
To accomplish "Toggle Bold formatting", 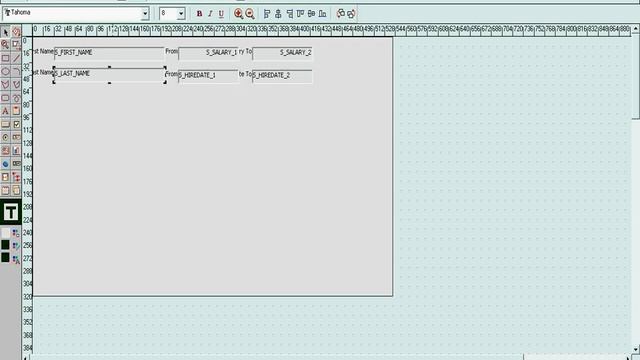I will point(199,14).
